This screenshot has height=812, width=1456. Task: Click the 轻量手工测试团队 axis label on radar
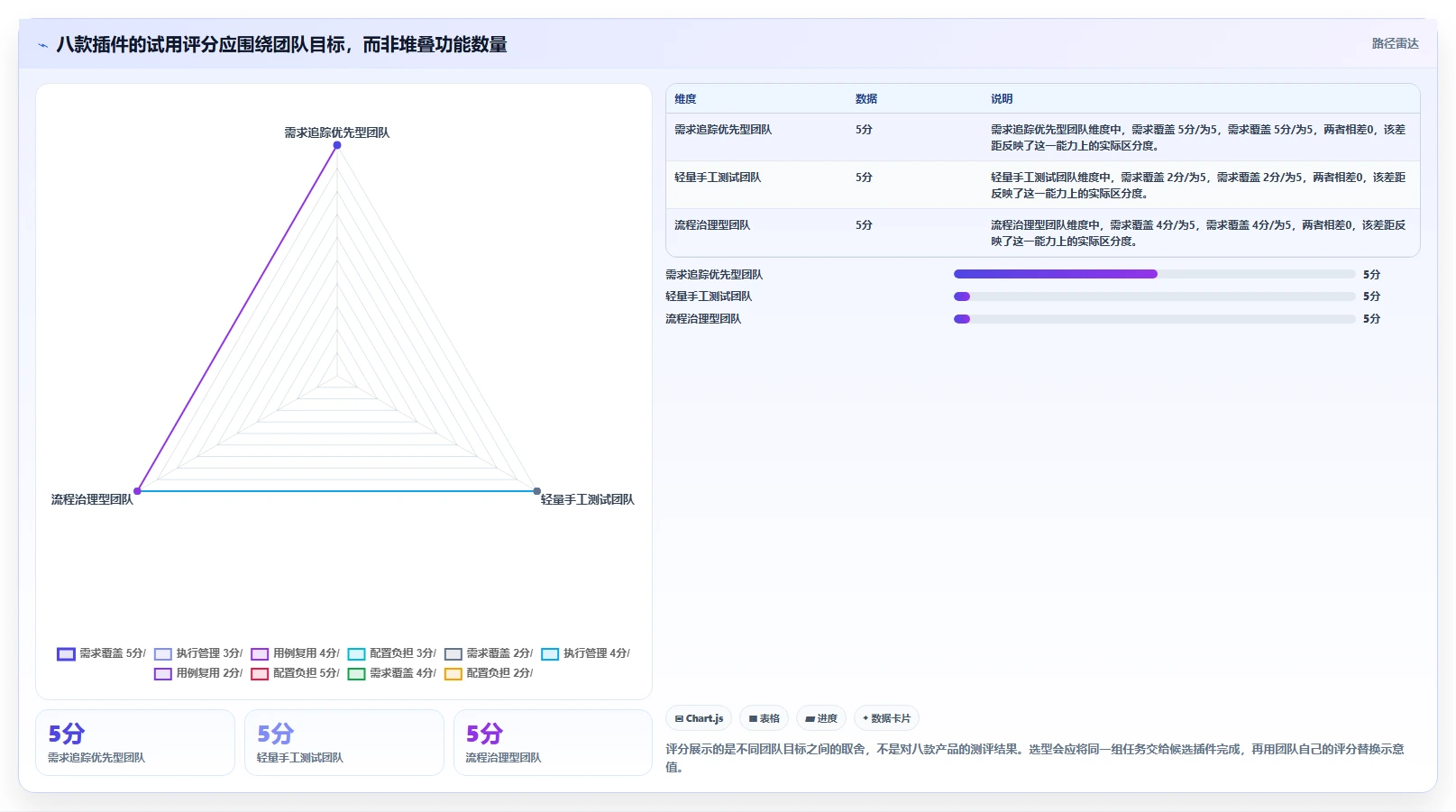coord(588,499)
